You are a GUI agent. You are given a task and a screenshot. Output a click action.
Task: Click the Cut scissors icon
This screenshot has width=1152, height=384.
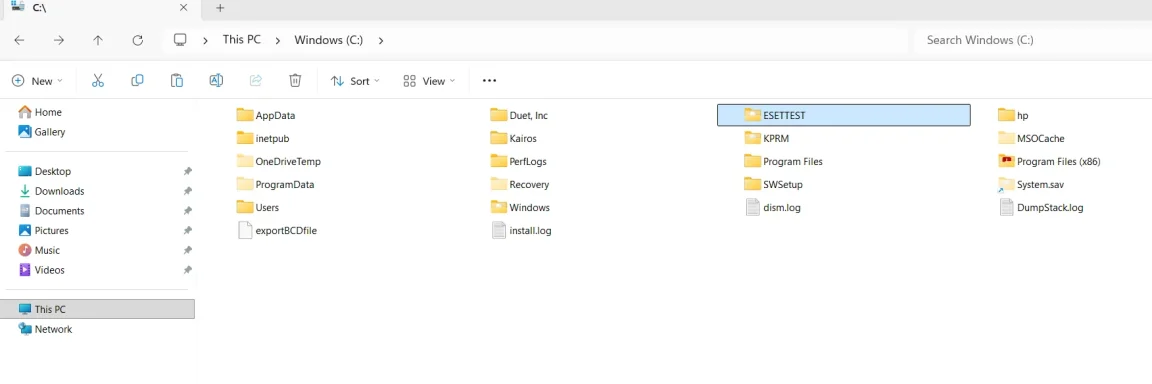[98, 81]
